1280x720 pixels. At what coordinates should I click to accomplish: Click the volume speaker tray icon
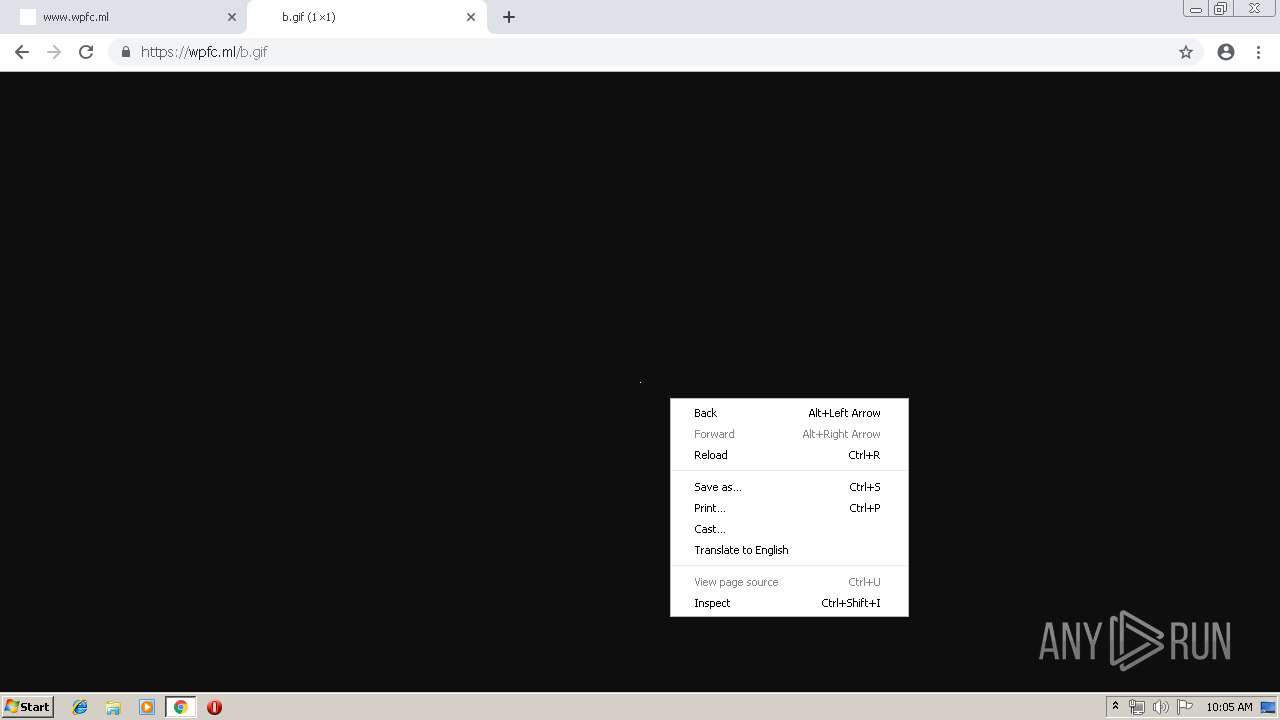click(x=1160, y=707)
